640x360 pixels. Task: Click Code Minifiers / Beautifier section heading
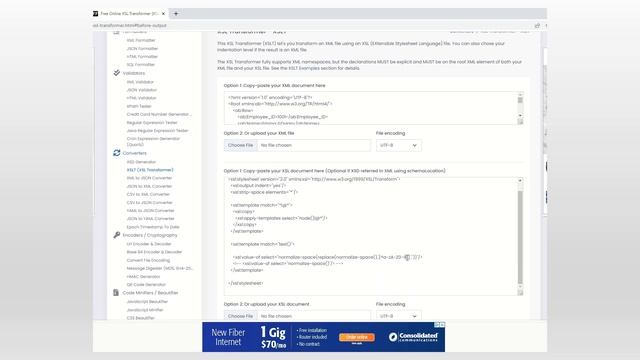150,293
